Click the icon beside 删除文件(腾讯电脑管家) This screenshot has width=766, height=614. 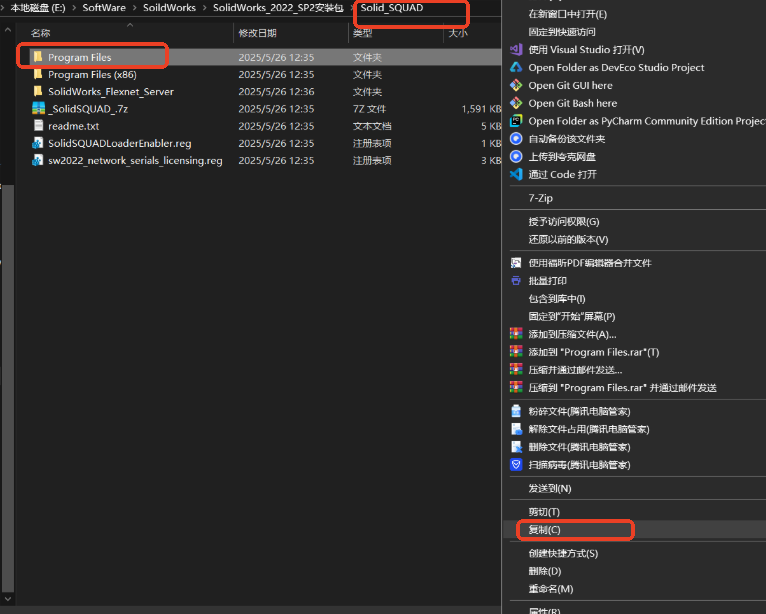pyautogui.click(x=516, y=447)
